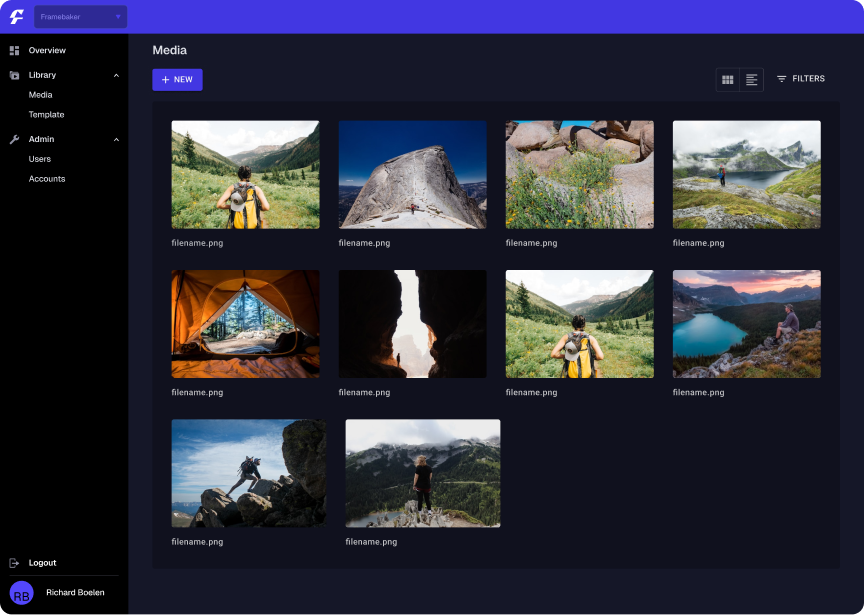Click the Library folder icon
This screenshot has width=864, height=615.
pos(14,75)
